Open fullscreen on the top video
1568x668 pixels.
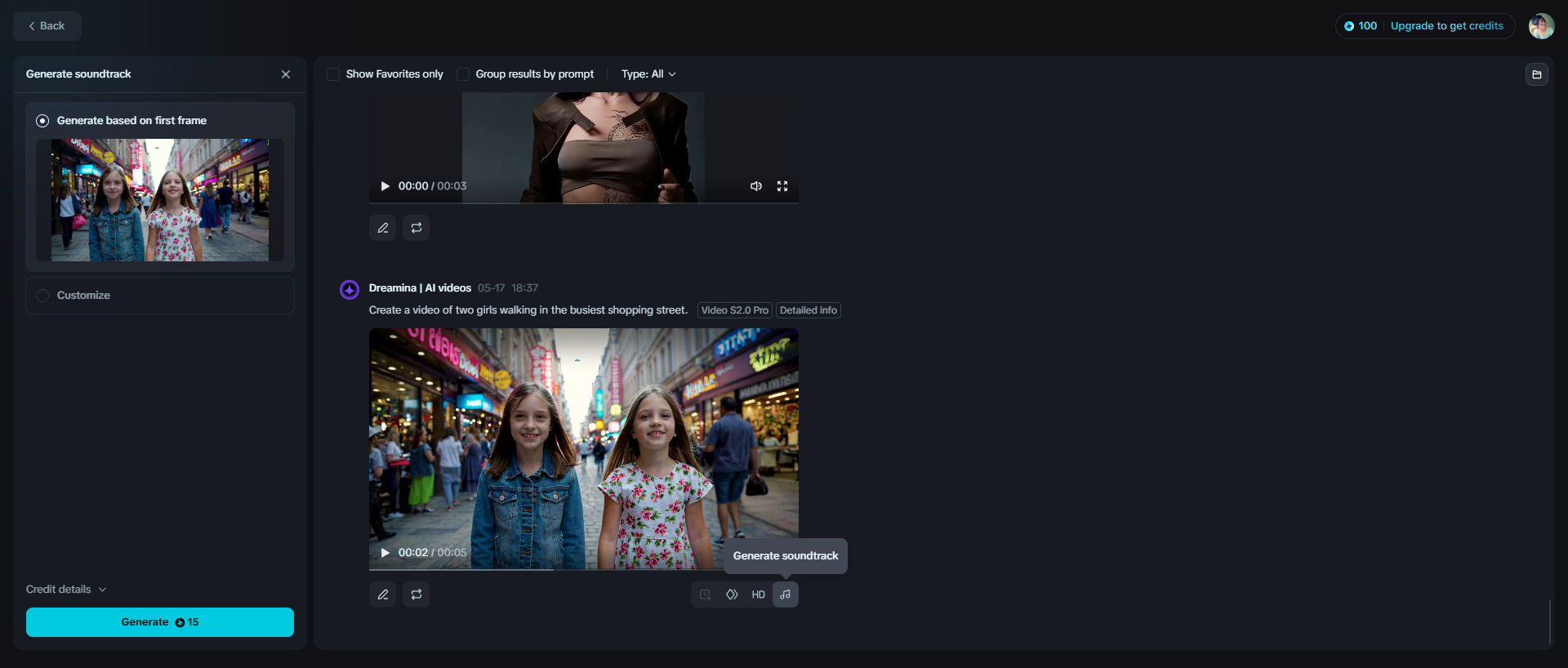pos(782,186)
